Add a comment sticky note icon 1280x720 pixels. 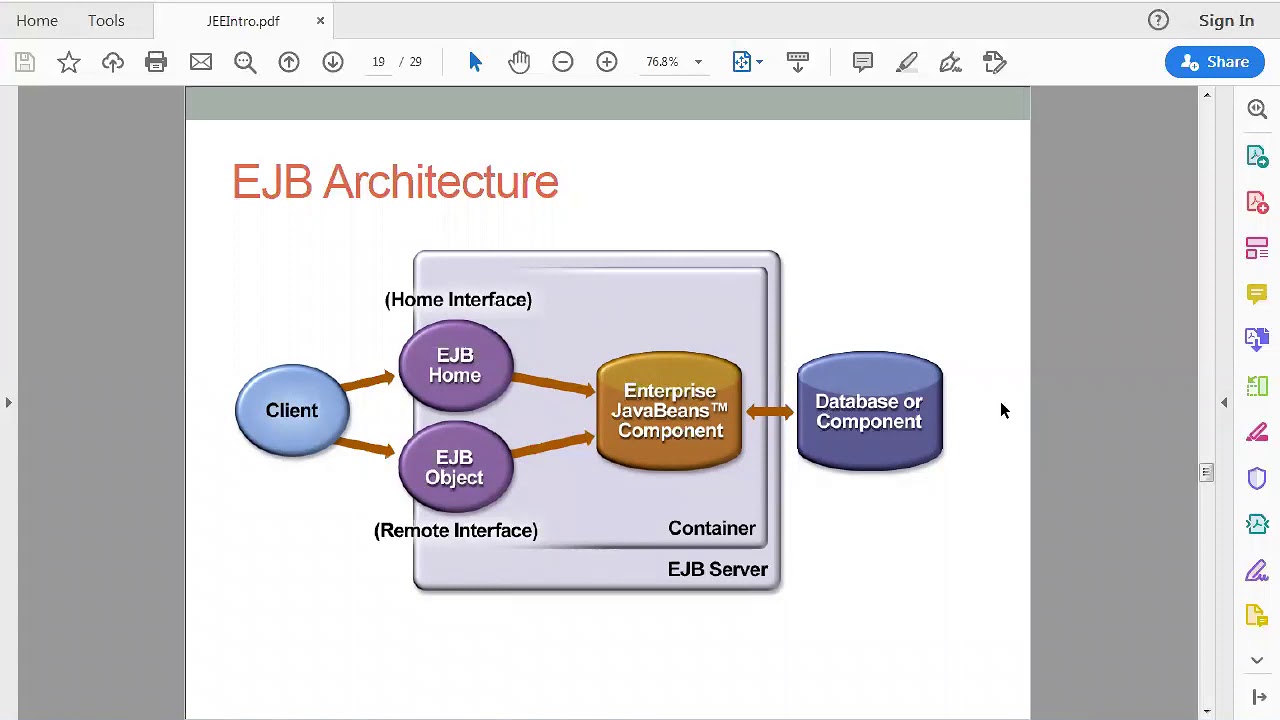[863, 62]
